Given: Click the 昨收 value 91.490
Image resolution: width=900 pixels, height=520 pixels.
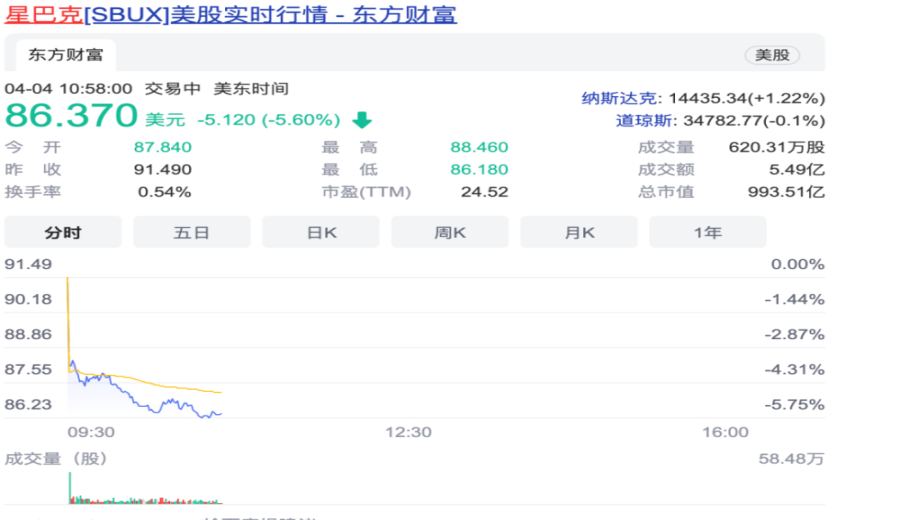Looking at the screenshot, I should 163,169.
